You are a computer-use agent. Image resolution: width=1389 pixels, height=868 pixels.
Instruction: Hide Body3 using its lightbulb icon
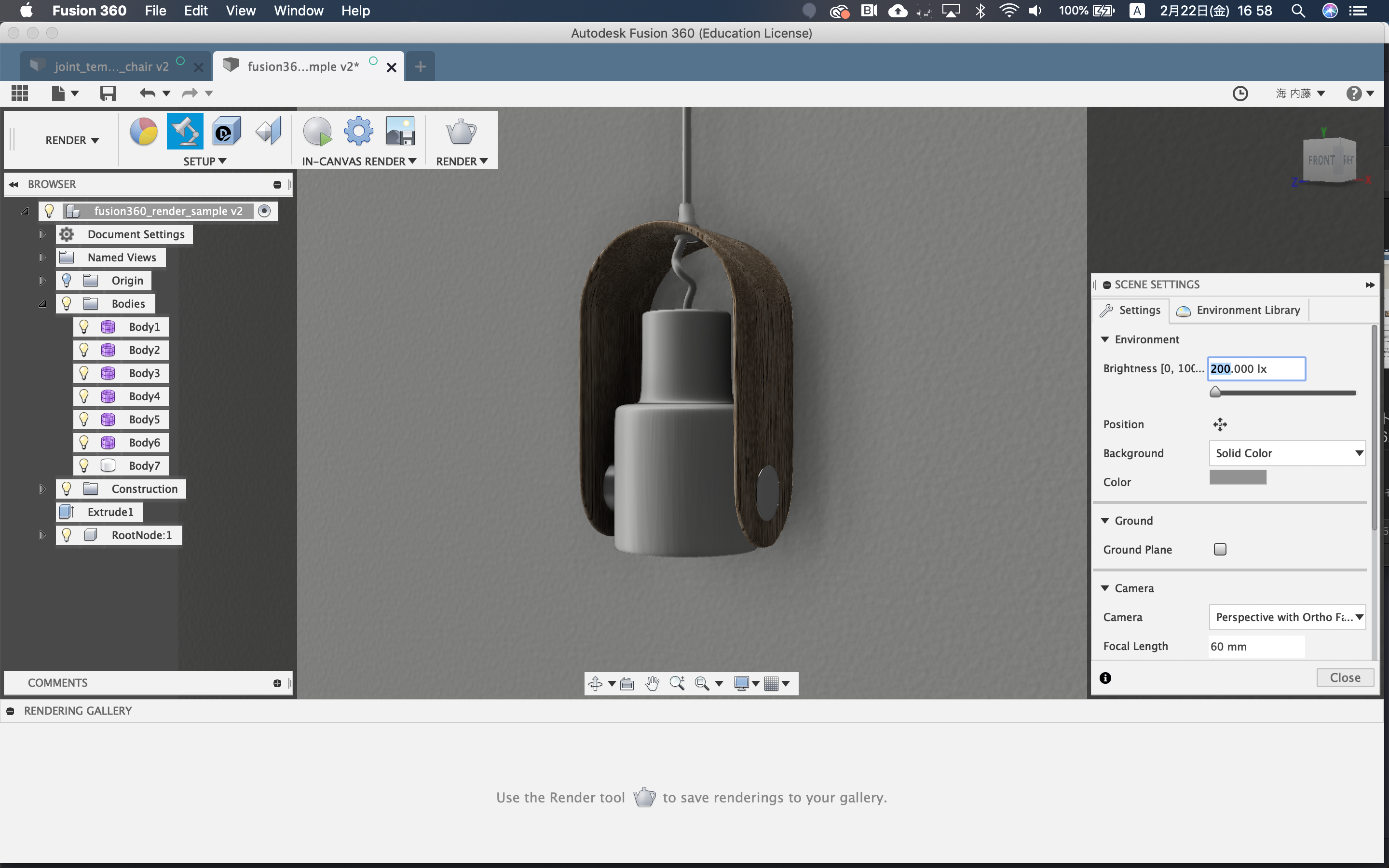pyautogui.click(x=84, y=373)
